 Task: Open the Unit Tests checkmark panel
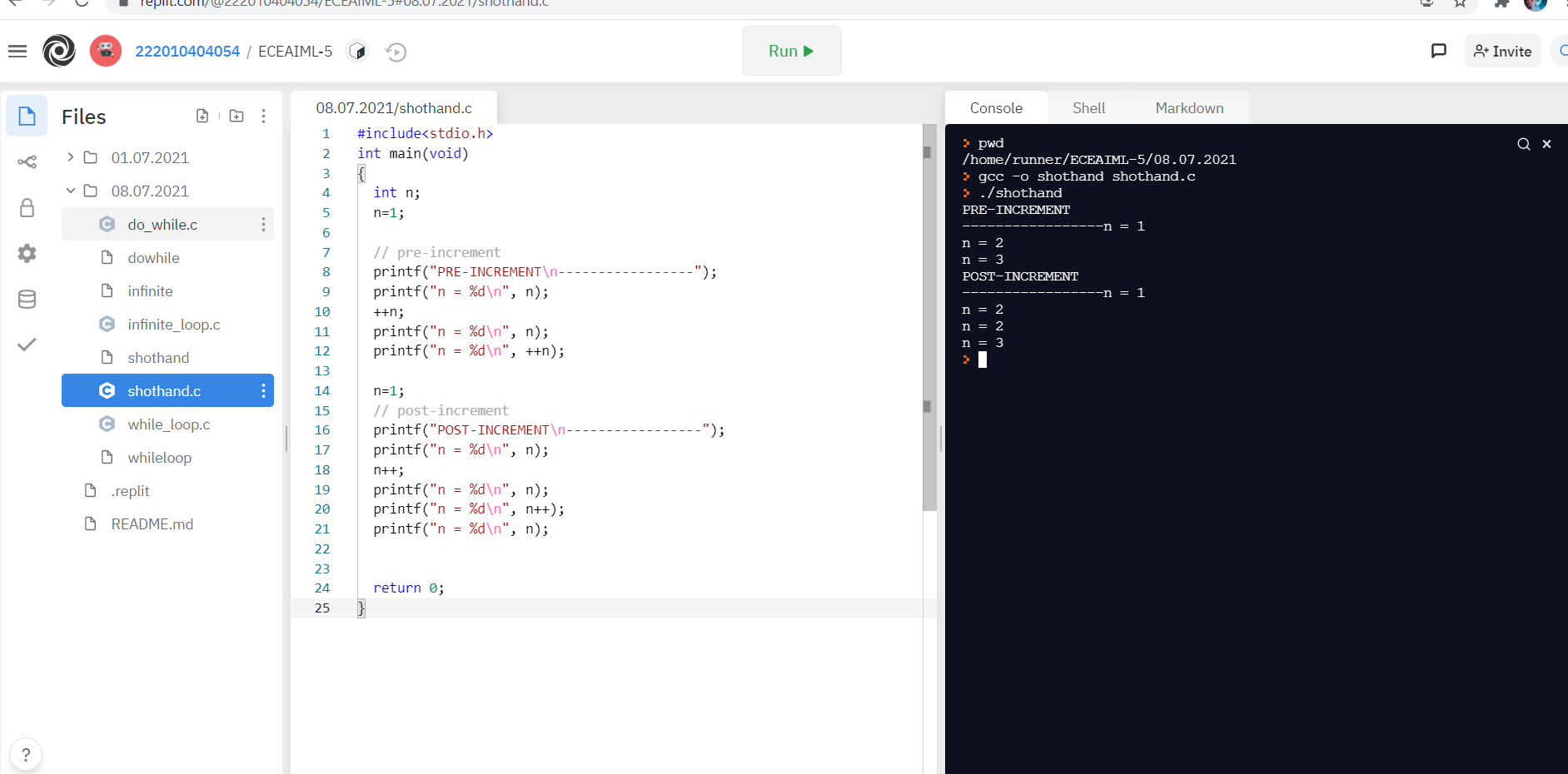point(27,344)
